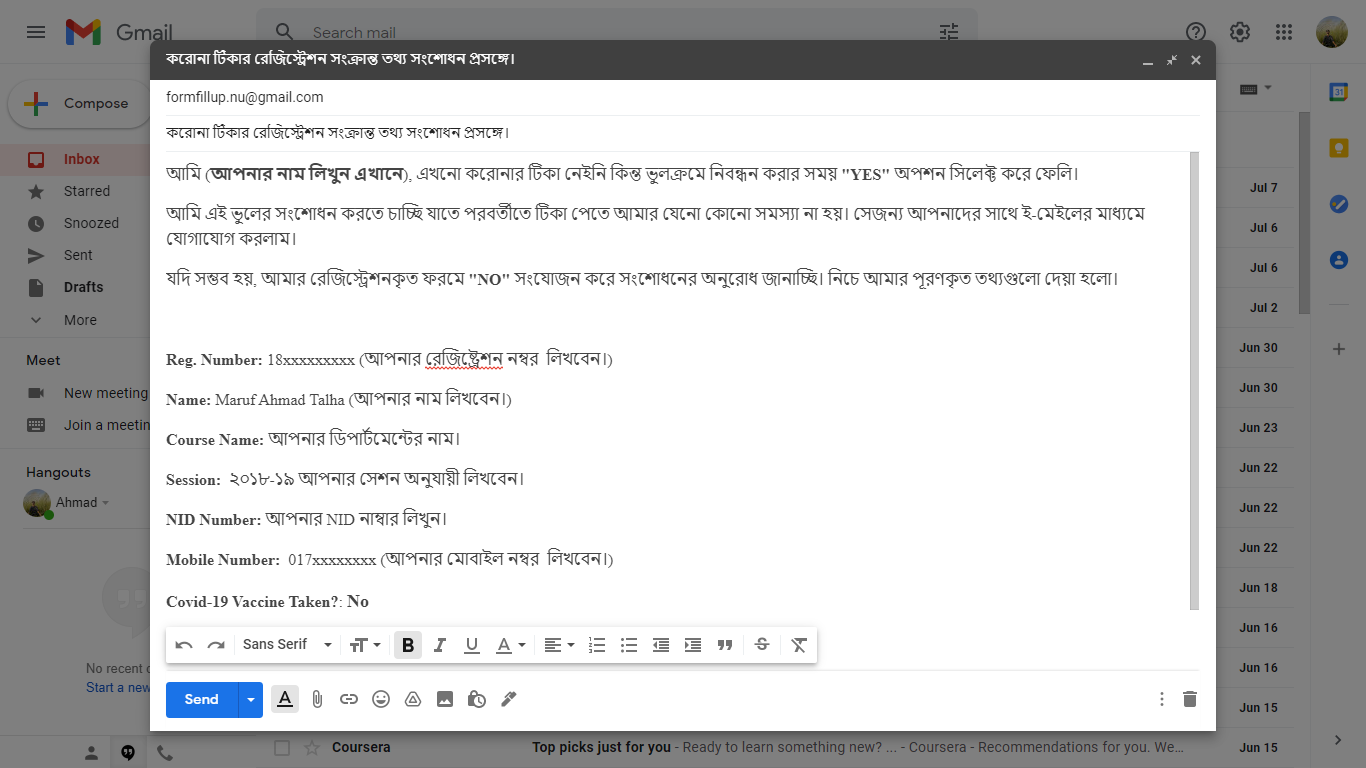Open input tools keyboard dropdown
1366x768 pixels.
[1256, 89]
